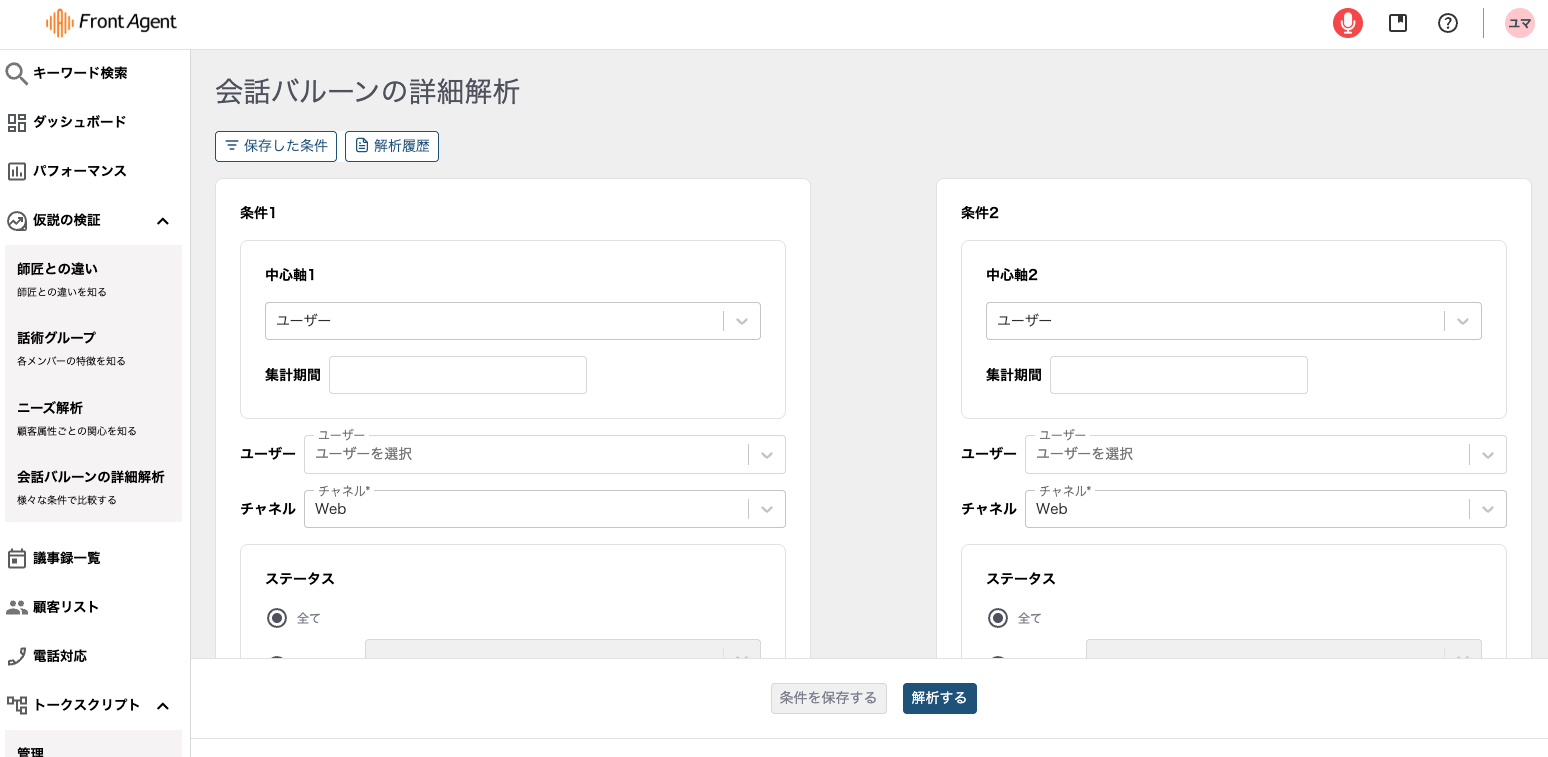The image size is (1548, 757).
Task: Navigate to 議事録一覧 in sidebar
Action: [66, 558]
